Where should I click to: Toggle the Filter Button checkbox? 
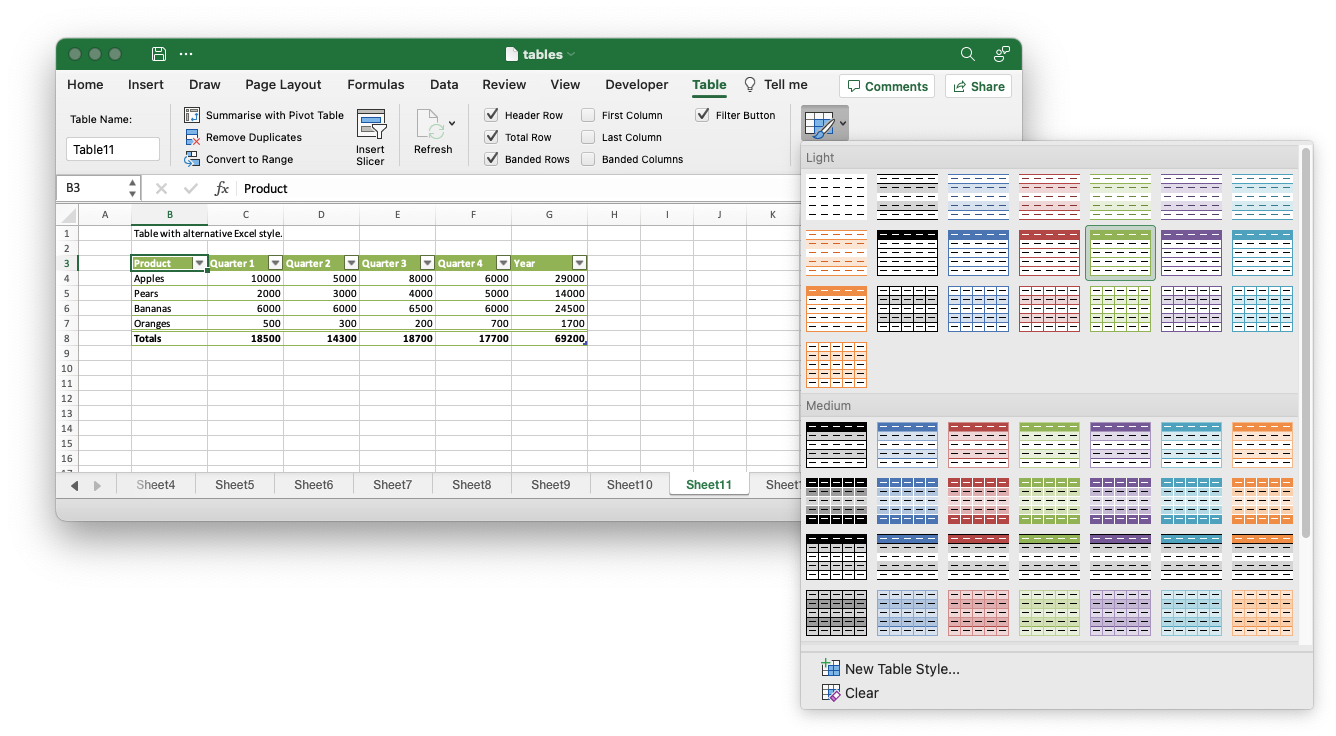(702, 115)
